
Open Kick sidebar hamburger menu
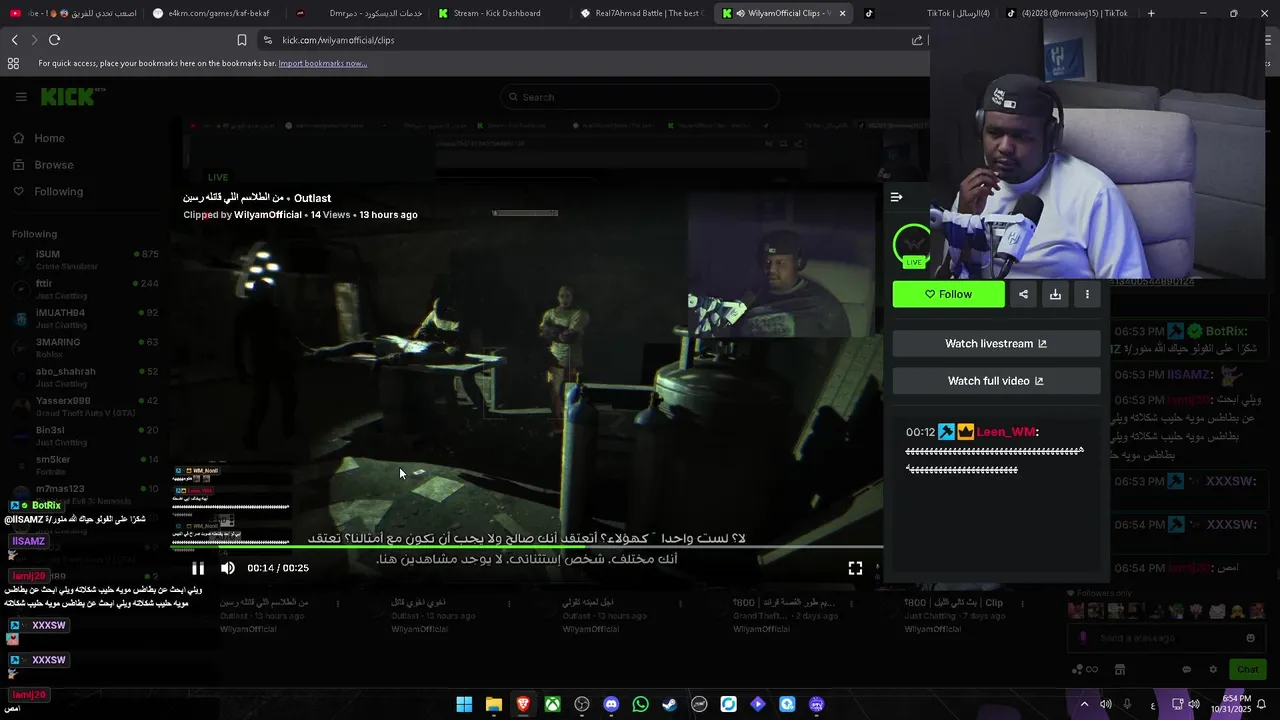click(x=21, y=97)
